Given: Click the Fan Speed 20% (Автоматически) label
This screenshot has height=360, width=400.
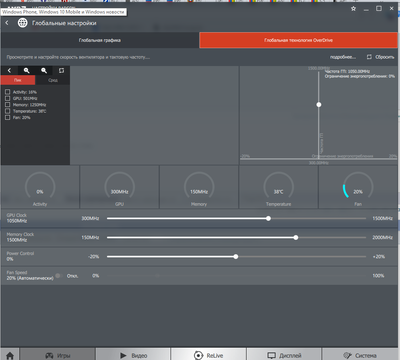Looking at the screenshot, I should 30,275.
